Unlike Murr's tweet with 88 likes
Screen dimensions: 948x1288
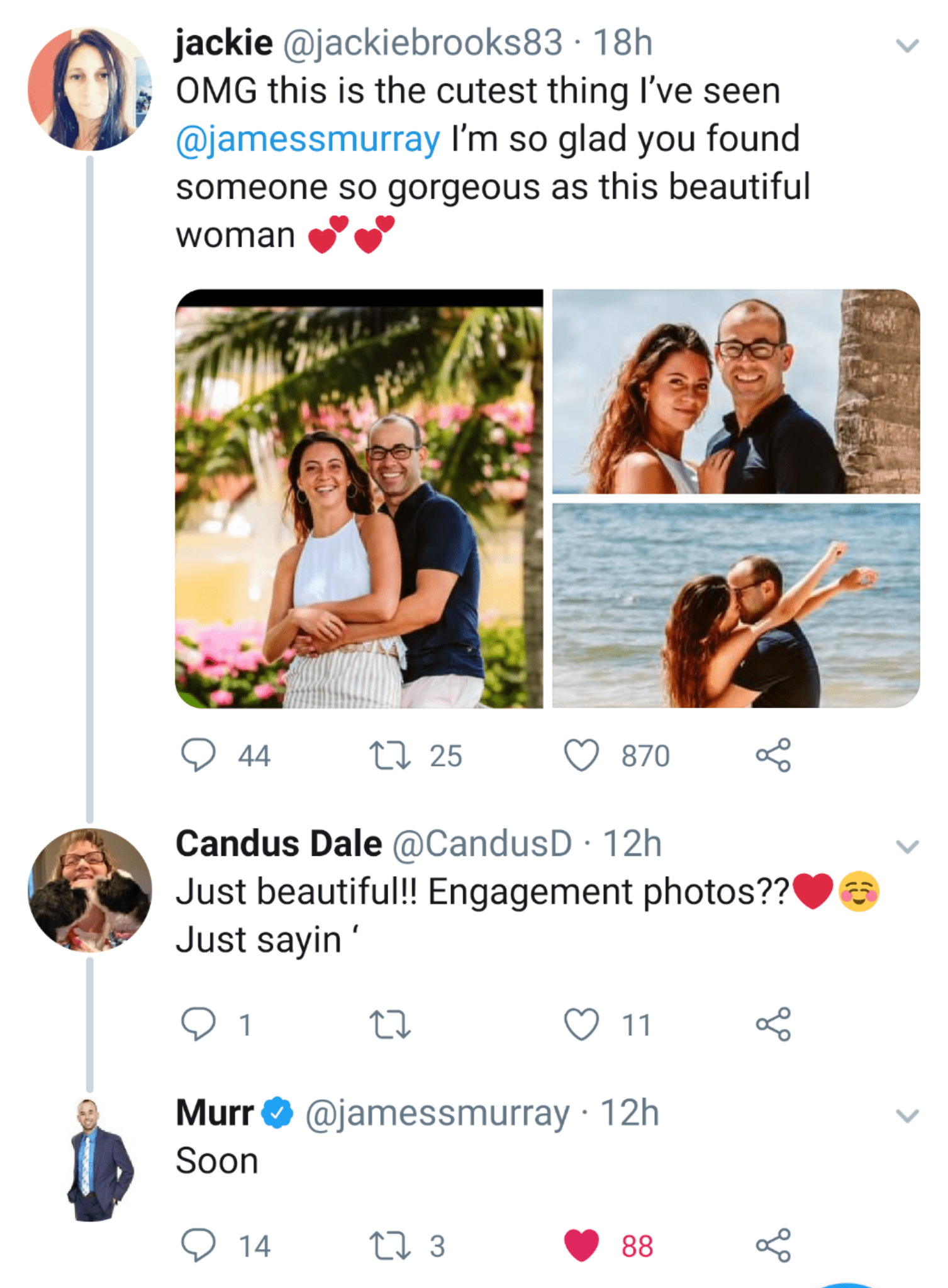tap(581, 1246)
